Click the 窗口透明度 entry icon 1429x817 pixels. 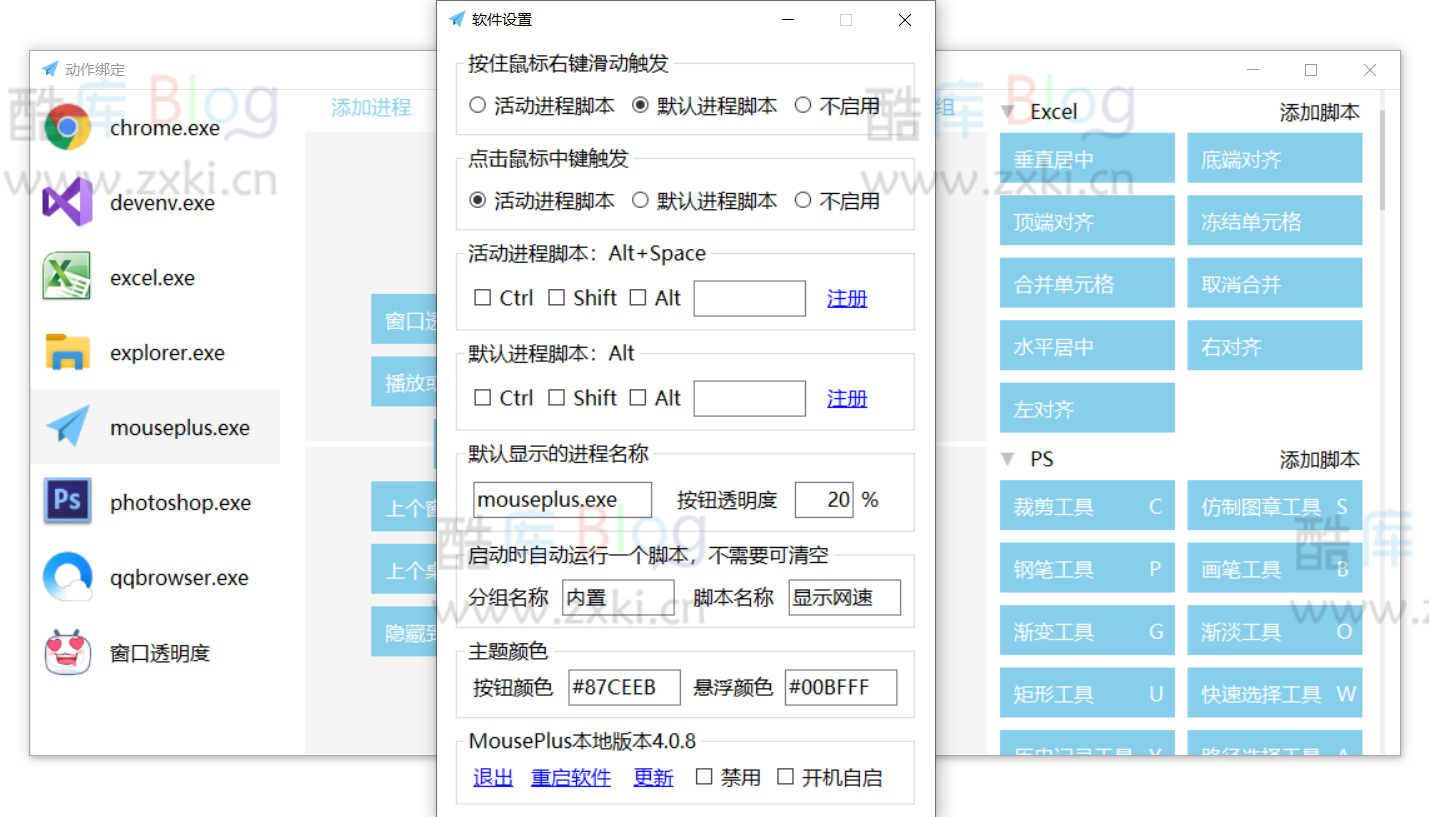coord(67,652)
